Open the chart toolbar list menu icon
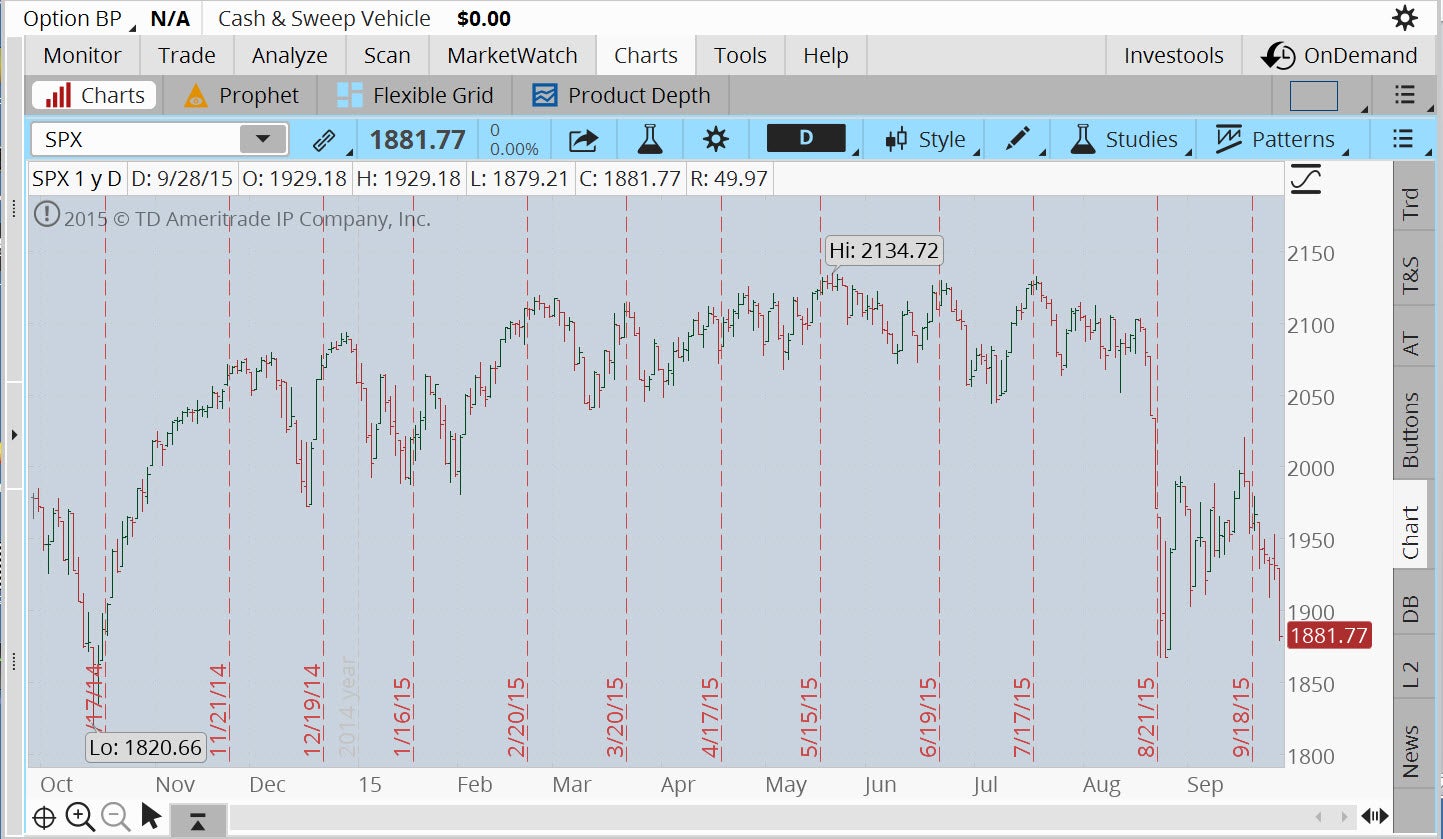Image resolution: width=1443 pixels, height=839 pixels. (1403, 139)
